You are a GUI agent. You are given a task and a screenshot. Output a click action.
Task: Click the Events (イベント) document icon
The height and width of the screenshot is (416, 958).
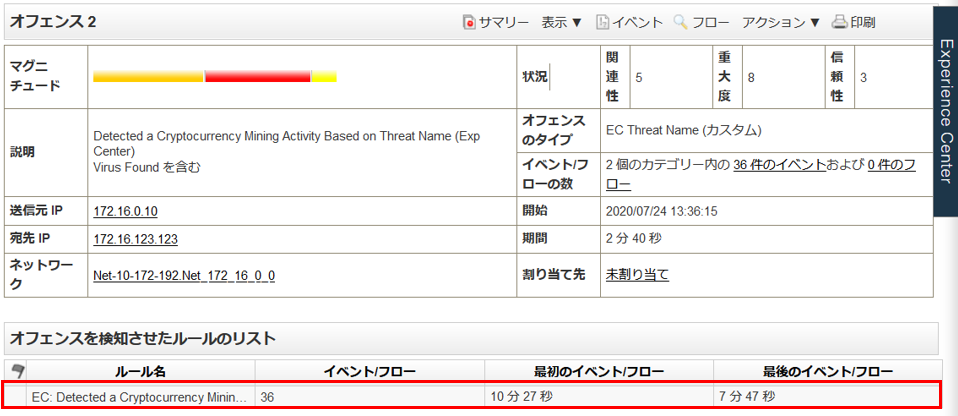(x=602, y=23)
